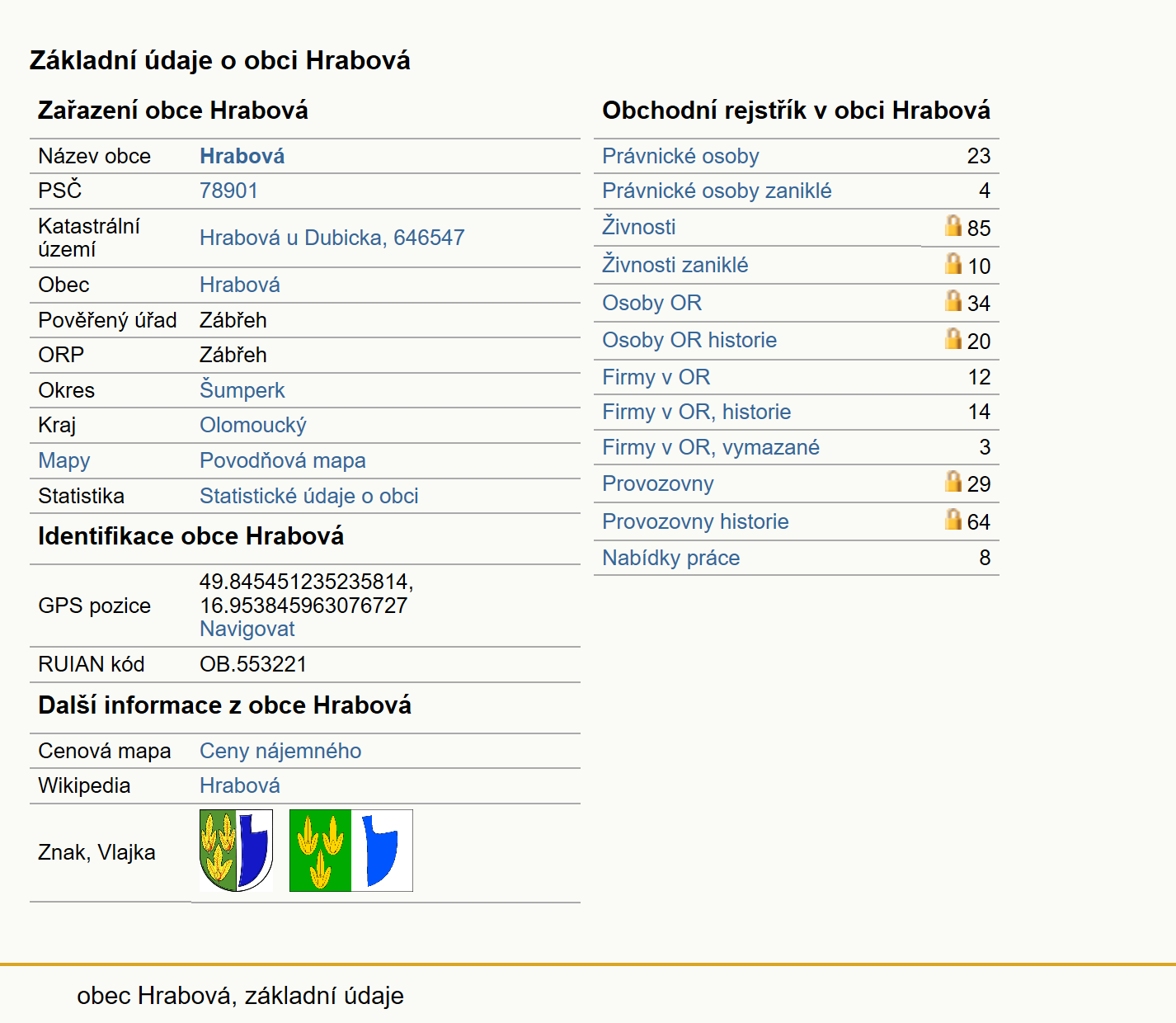Open the Povodňová mapa link
The width and height of the screenshot is (1176, 1023).
(283, 460)
